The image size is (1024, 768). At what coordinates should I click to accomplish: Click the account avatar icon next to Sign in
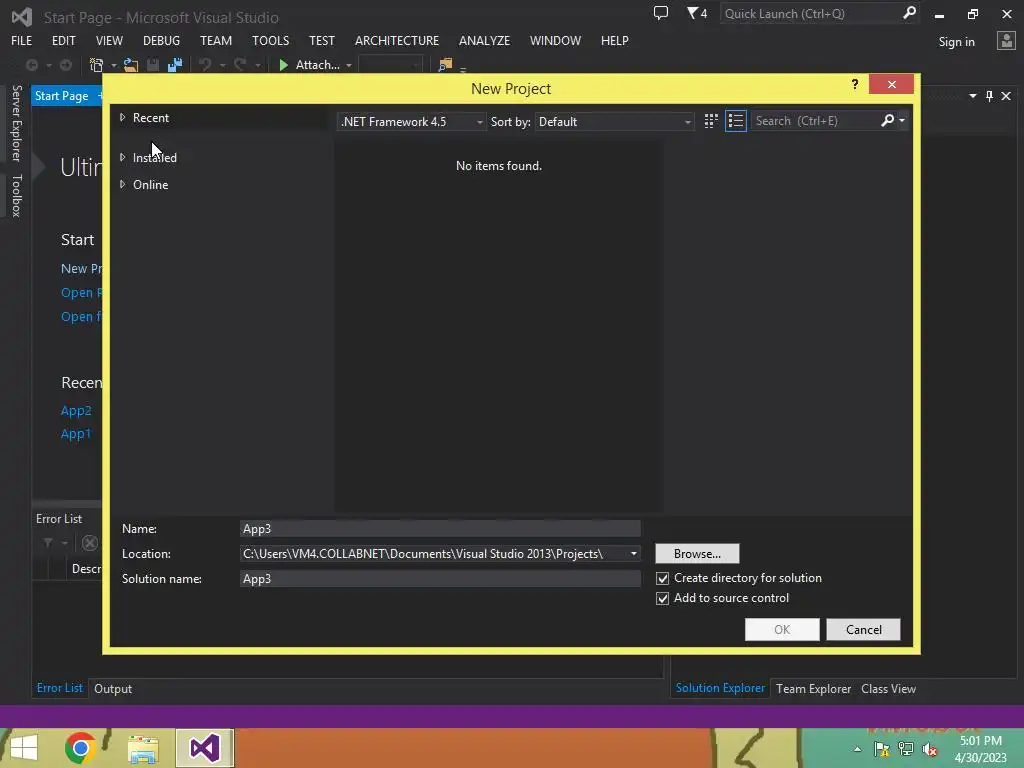pyautogui.click(x=1006, y=41)
